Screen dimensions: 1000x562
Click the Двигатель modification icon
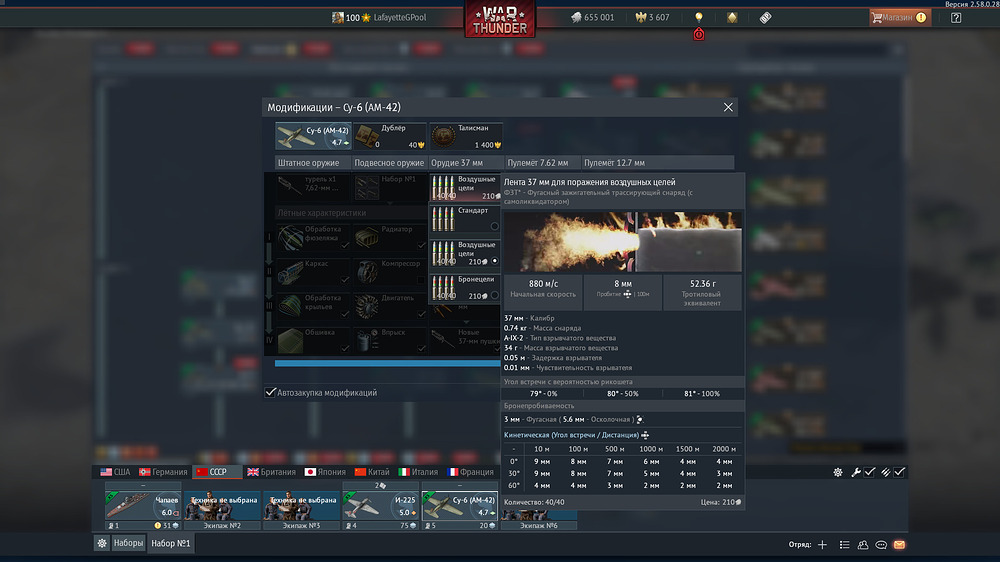tap(367, 306)
